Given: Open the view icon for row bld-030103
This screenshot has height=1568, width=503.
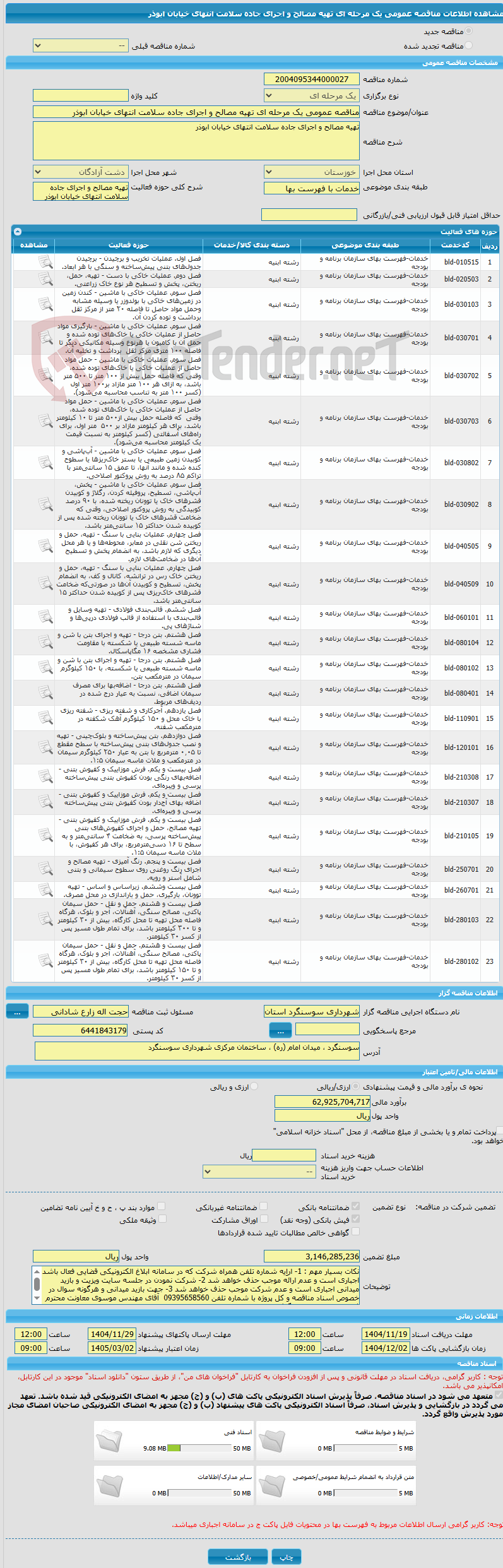Looking at the screenshot, I should click(x=45, y=304).
